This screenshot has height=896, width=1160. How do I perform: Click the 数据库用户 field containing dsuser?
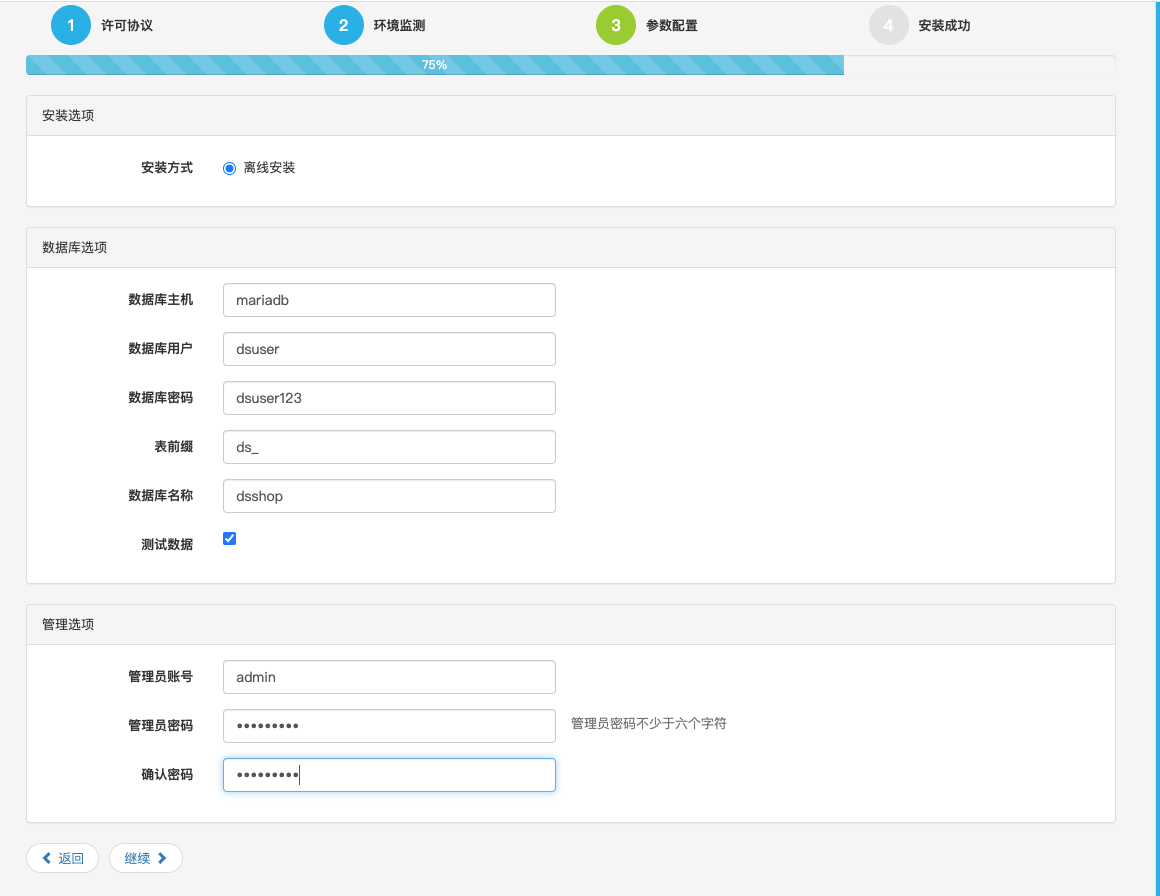click(x=389, y=349)
